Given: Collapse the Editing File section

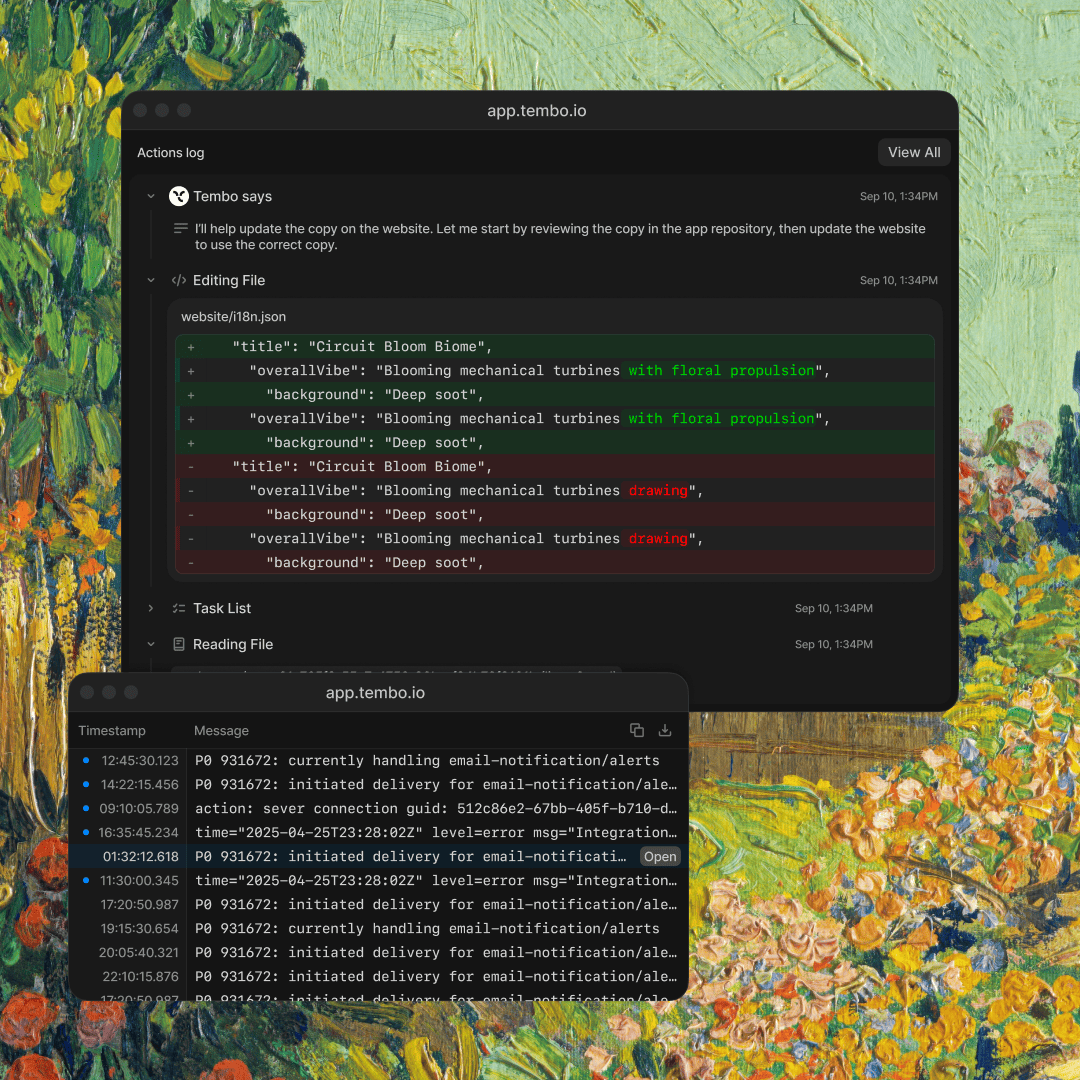Looking at the screenshot, I should pyautogui.click(x=151, y=281).
